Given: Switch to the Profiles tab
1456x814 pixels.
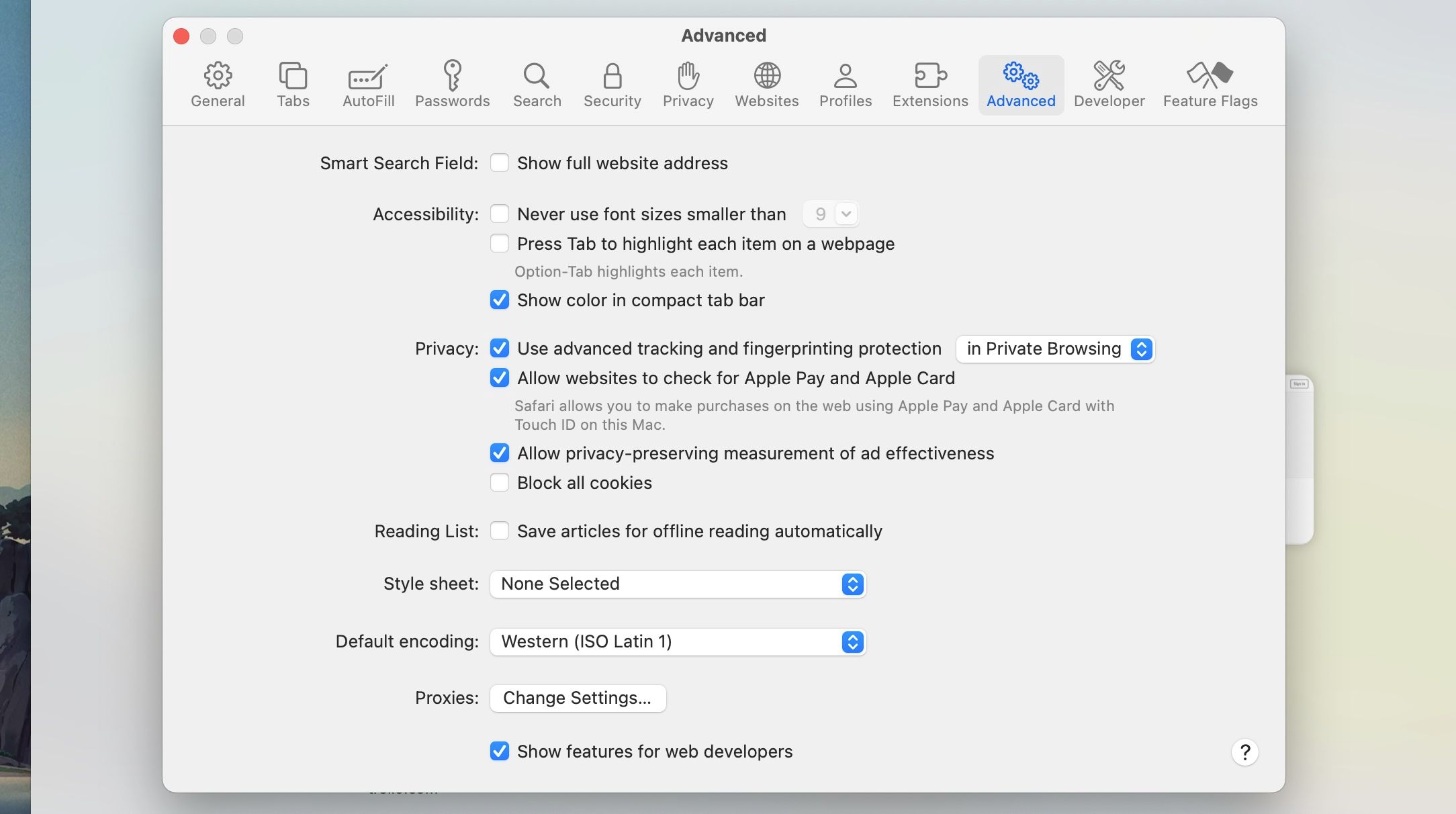Looking at the screenshot, I should [x=846, y=83].
